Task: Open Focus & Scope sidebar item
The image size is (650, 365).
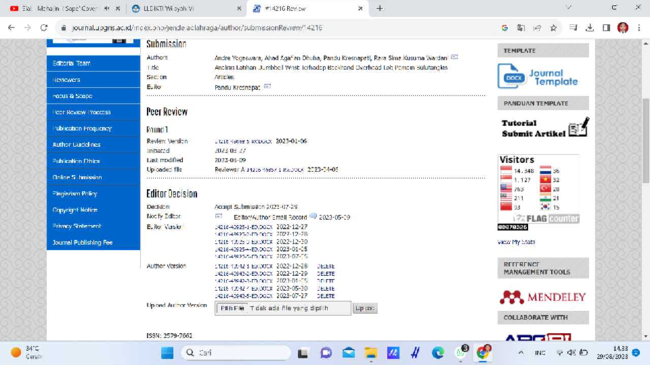Action: point(93,96)
